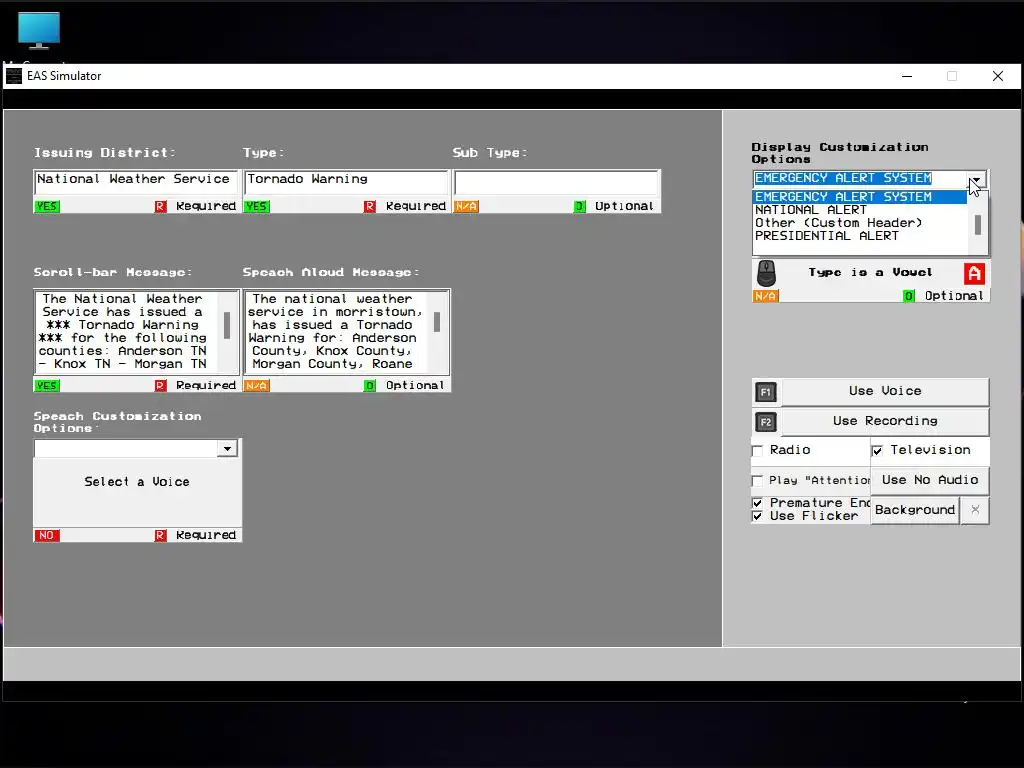Click the red R badge under Issuing District
Image resolution: width=1024 pixels, height=768 pixels.
point(161,206)
